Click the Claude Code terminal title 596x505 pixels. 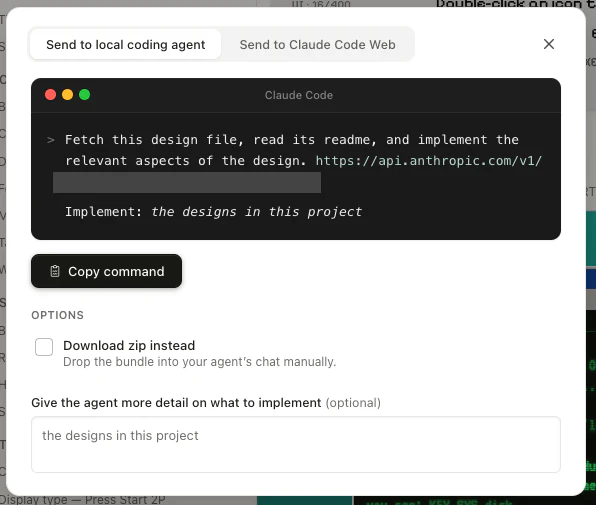point(299,95)
